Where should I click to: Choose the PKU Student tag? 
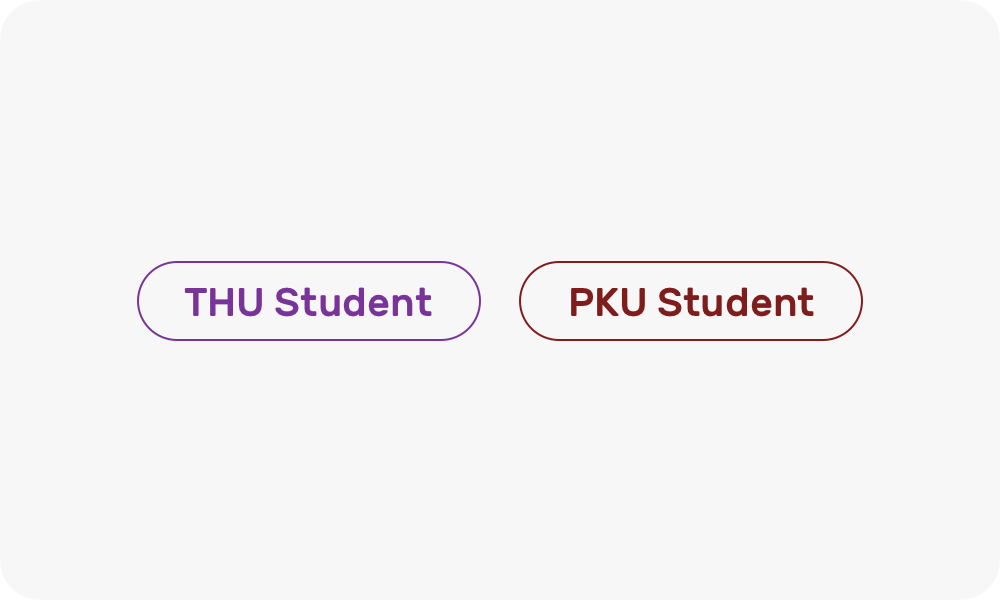(x=691, y=301)
